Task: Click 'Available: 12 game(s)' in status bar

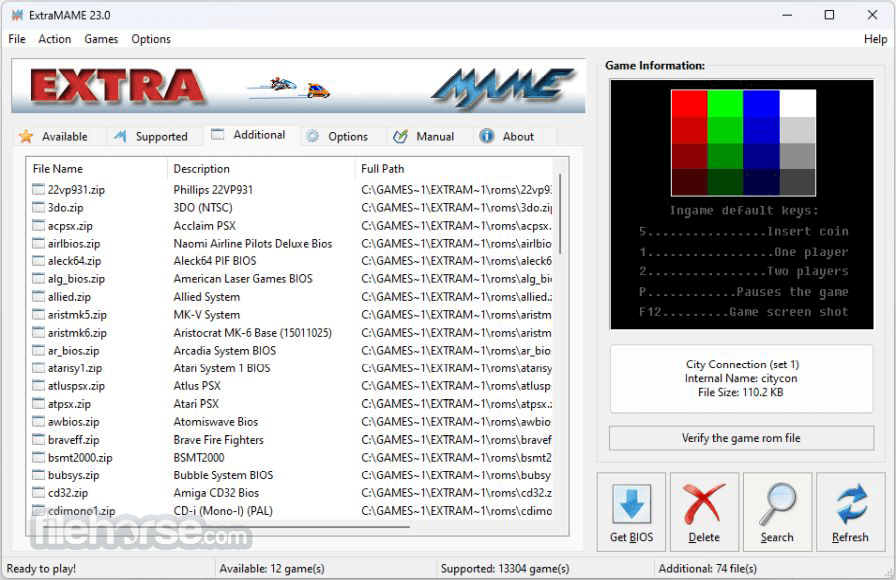Action: pos(272,569)
